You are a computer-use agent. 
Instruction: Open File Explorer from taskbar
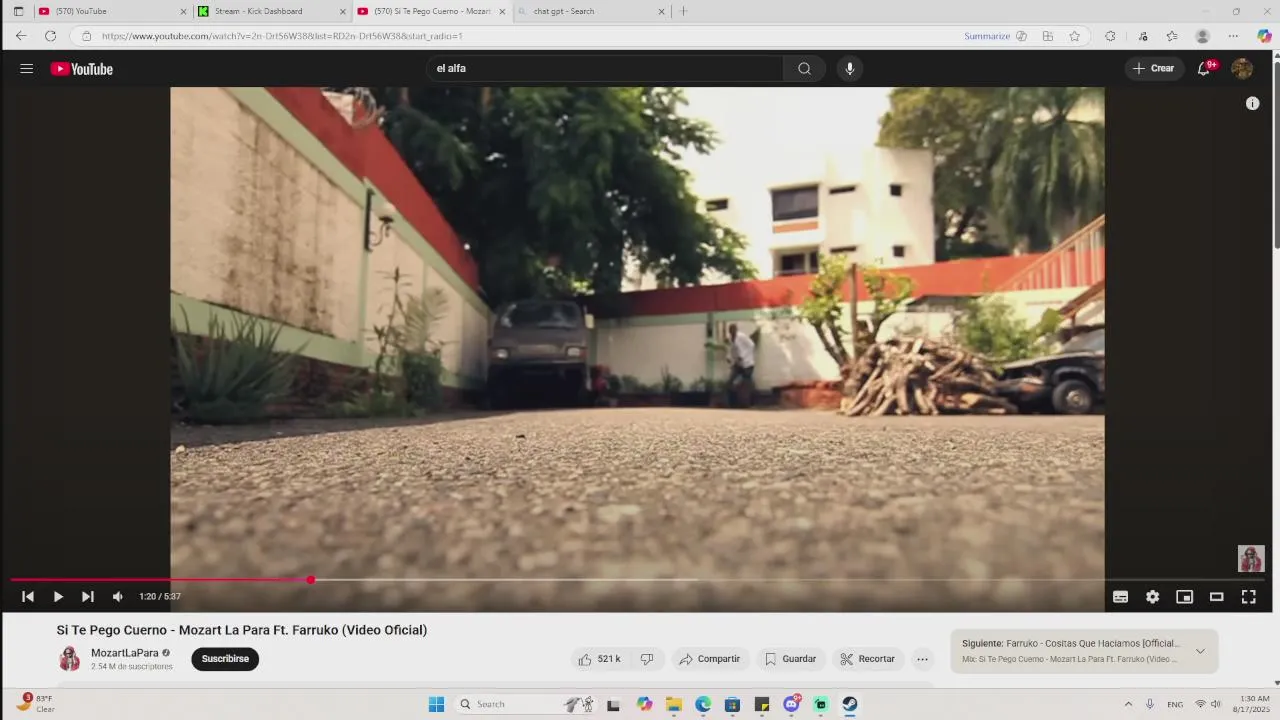pyautogui.click(x=674, y=704)
